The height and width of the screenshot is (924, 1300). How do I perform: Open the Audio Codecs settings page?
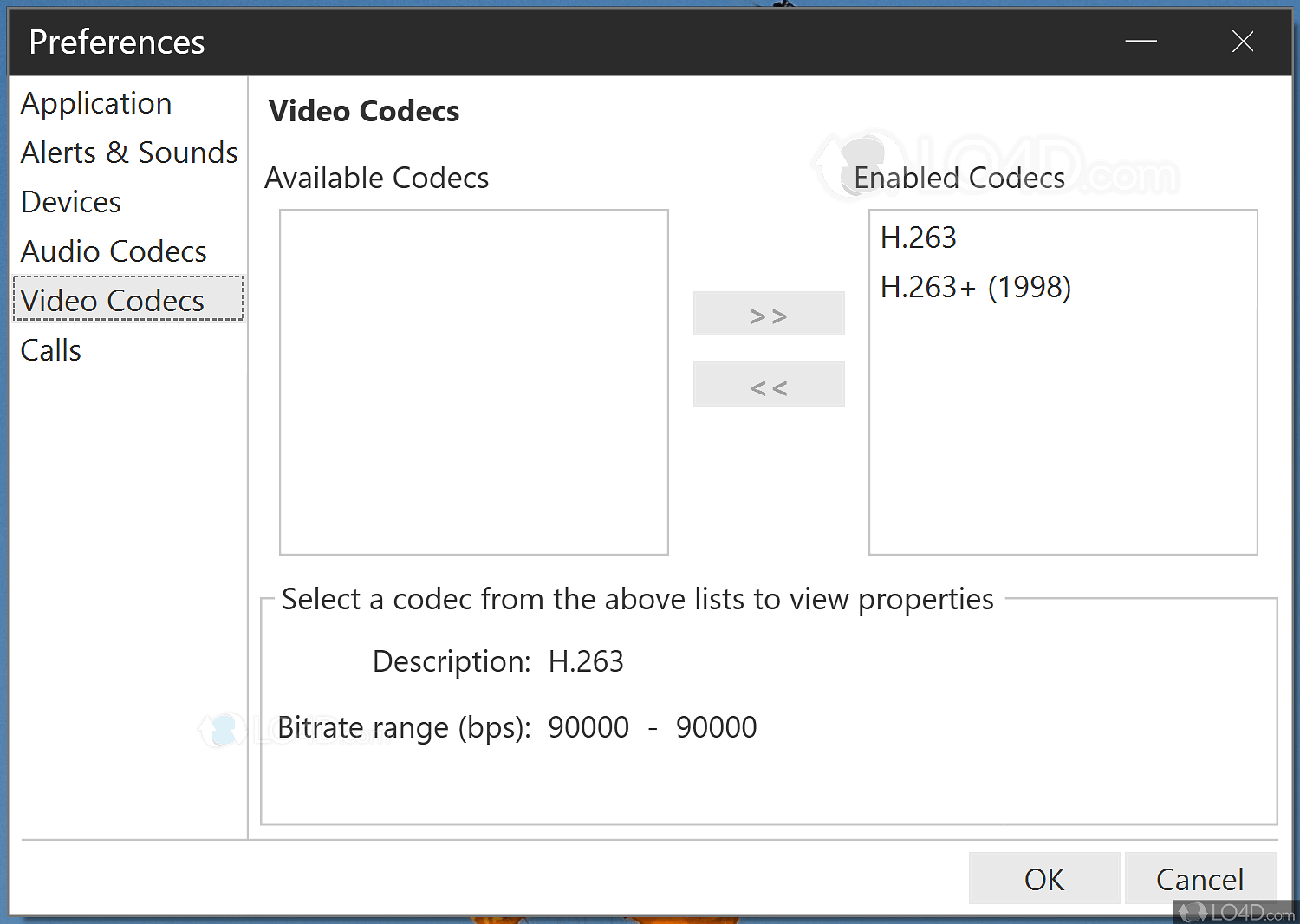114,251
